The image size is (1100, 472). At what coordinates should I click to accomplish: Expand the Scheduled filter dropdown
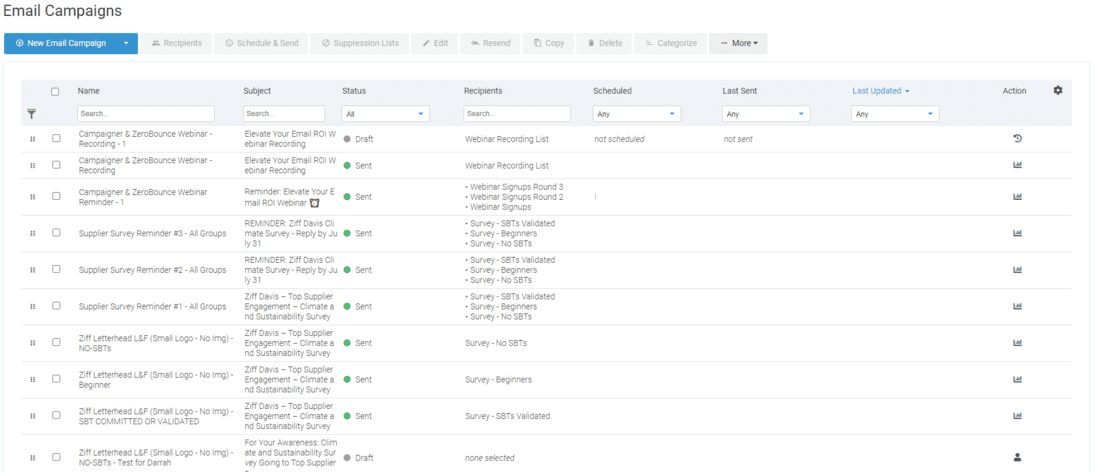click(x=636, y=114)
